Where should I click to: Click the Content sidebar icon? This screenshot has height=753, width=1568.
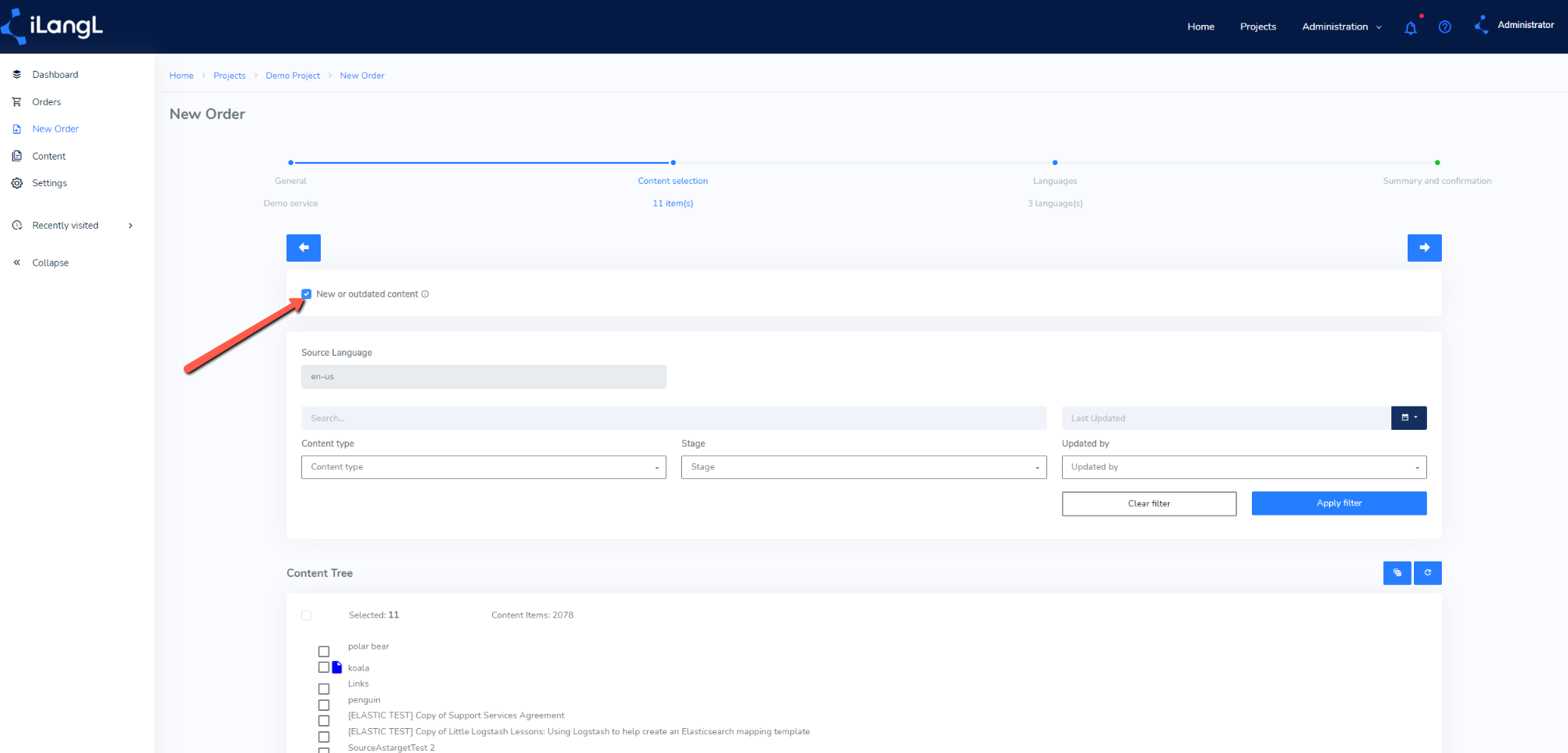point(17,156)
